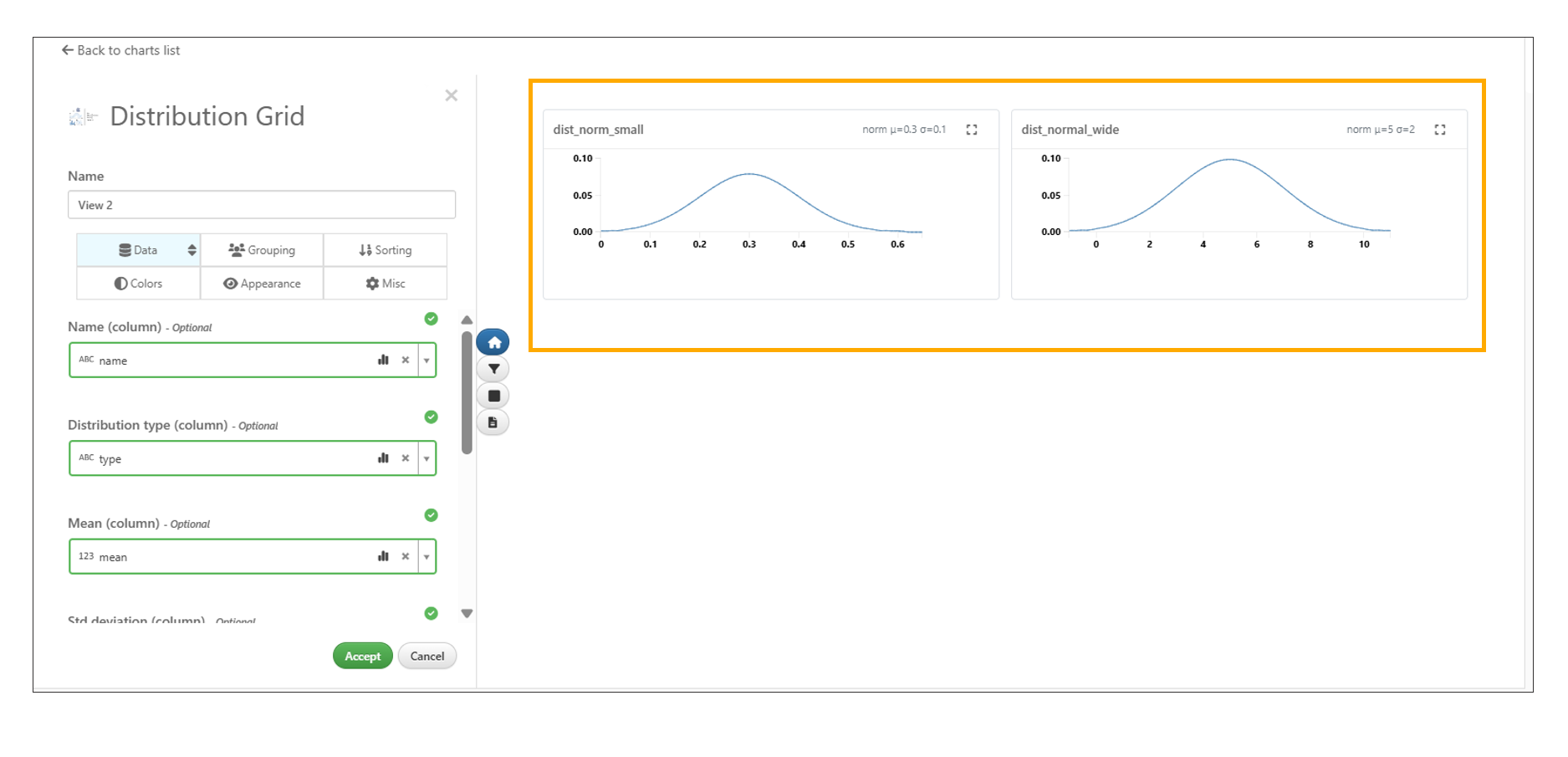Open the name column dropdown
The image size is (1568, 757).
[426, 361]
